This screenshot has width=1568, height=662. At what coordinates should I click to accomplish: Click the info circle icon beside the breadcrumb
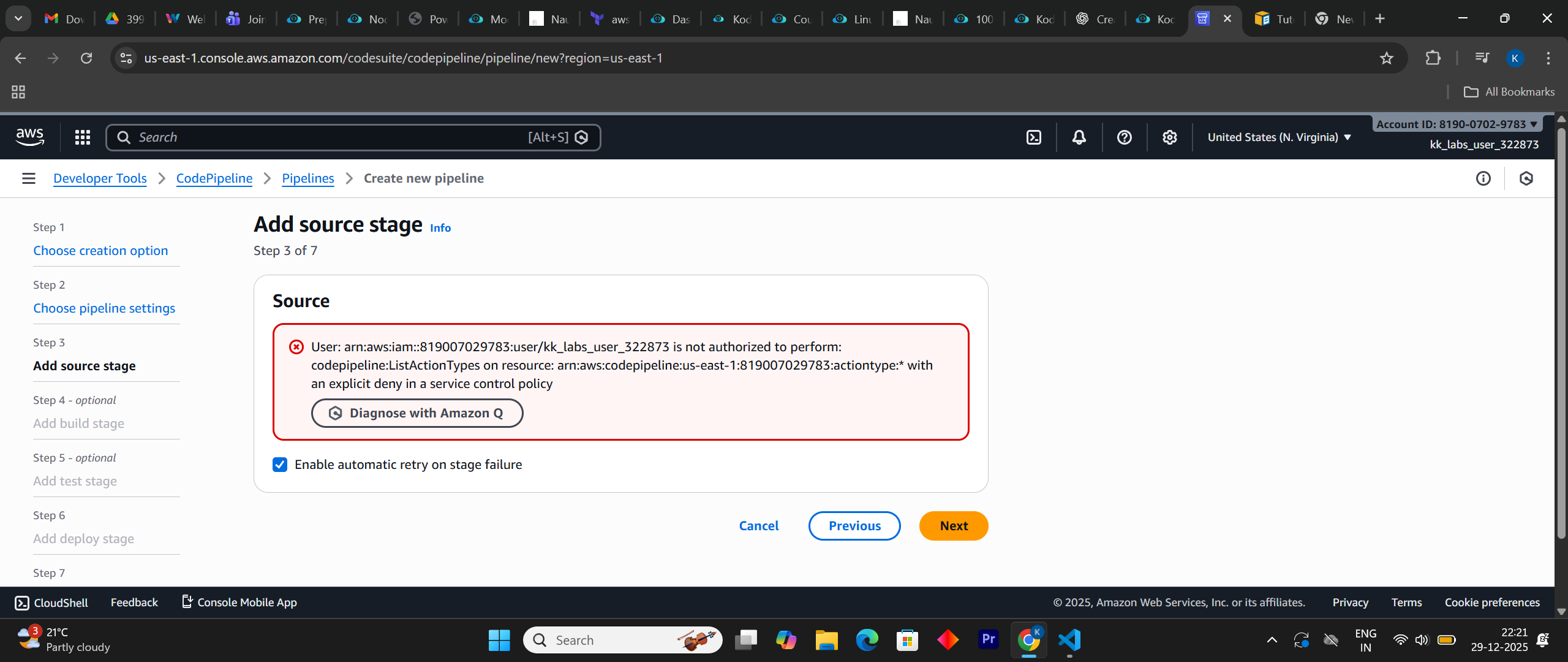tap(1483, 178)
